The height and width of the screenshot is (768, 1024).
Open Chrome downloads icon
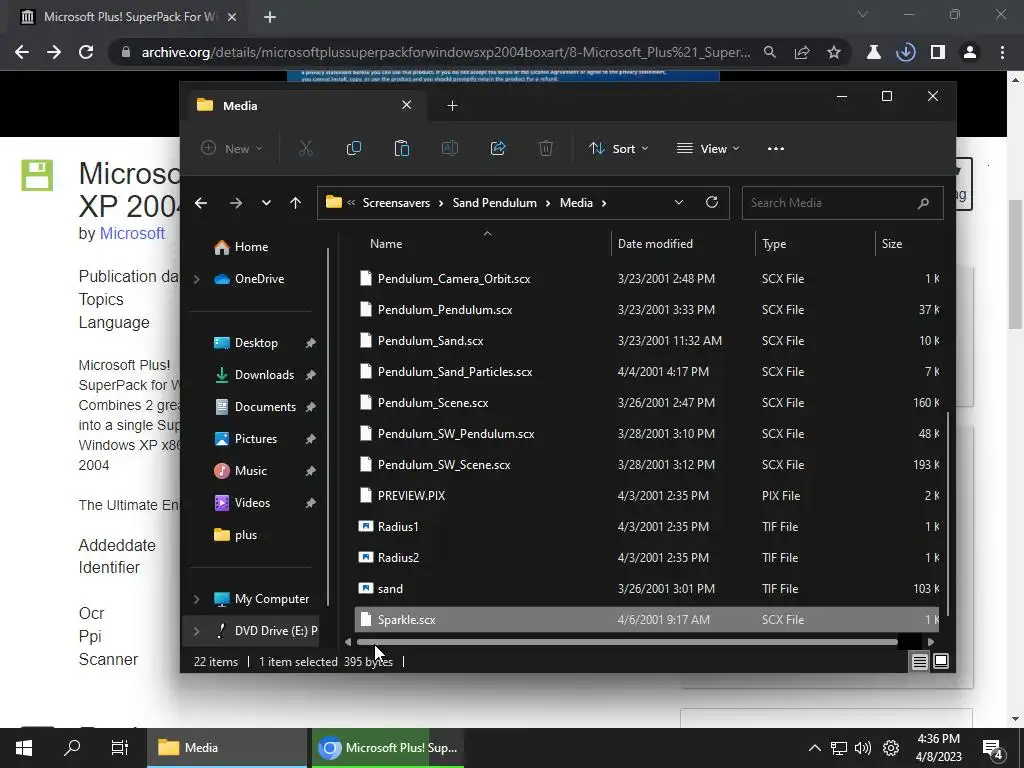coord(905,52)
